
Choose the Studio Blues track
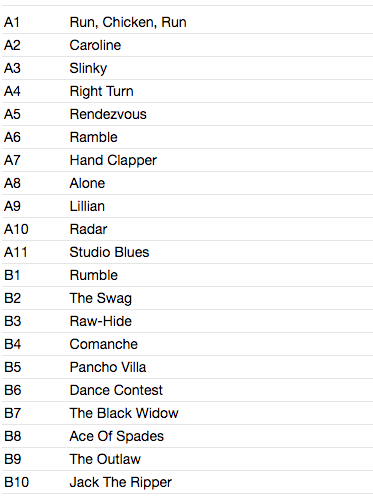click(109, 252)
